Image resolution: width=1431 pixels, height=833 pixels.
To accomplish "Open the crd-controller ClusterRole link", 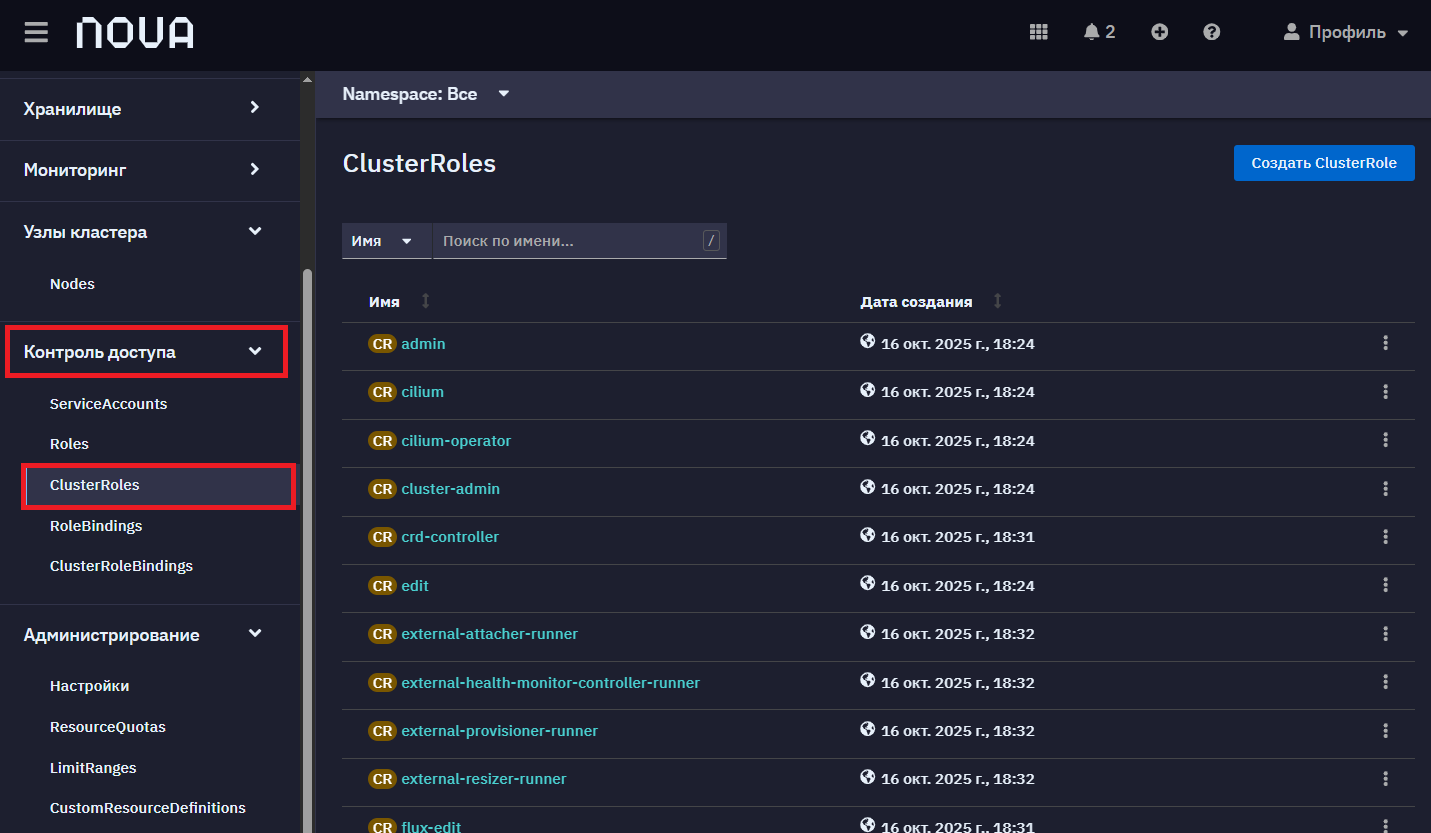I will coord(450,537).
